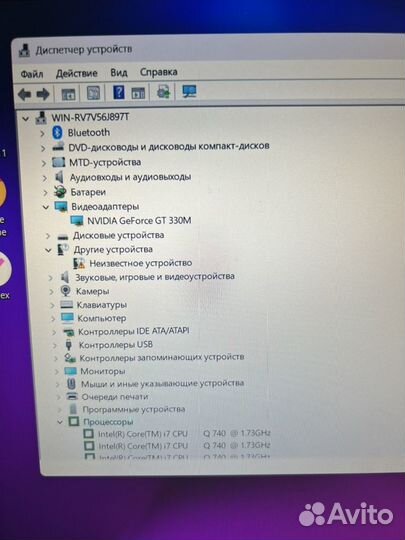405x540 pixels.
Task: Open the Файл menu
Action: coord(32,74)
